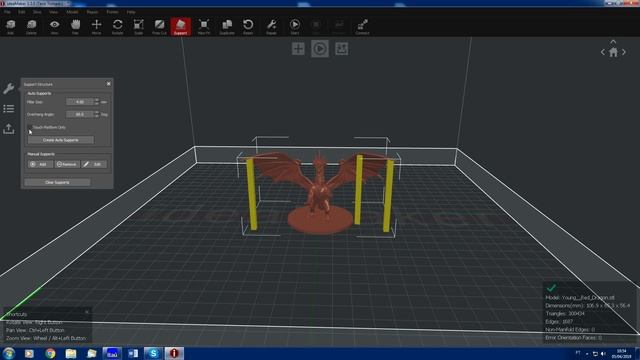Click the circular play icon above viewport

tap(320, 49)
